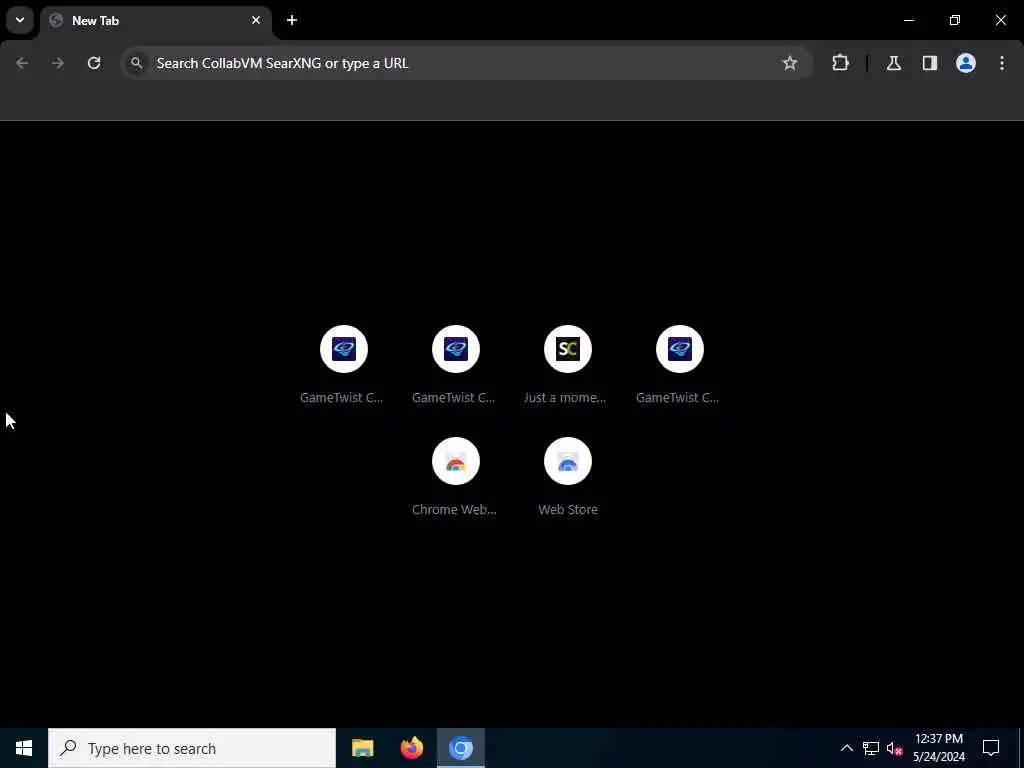
Task: Toggle the side panel
Action: pyautogui.click(x=930, y=63)
